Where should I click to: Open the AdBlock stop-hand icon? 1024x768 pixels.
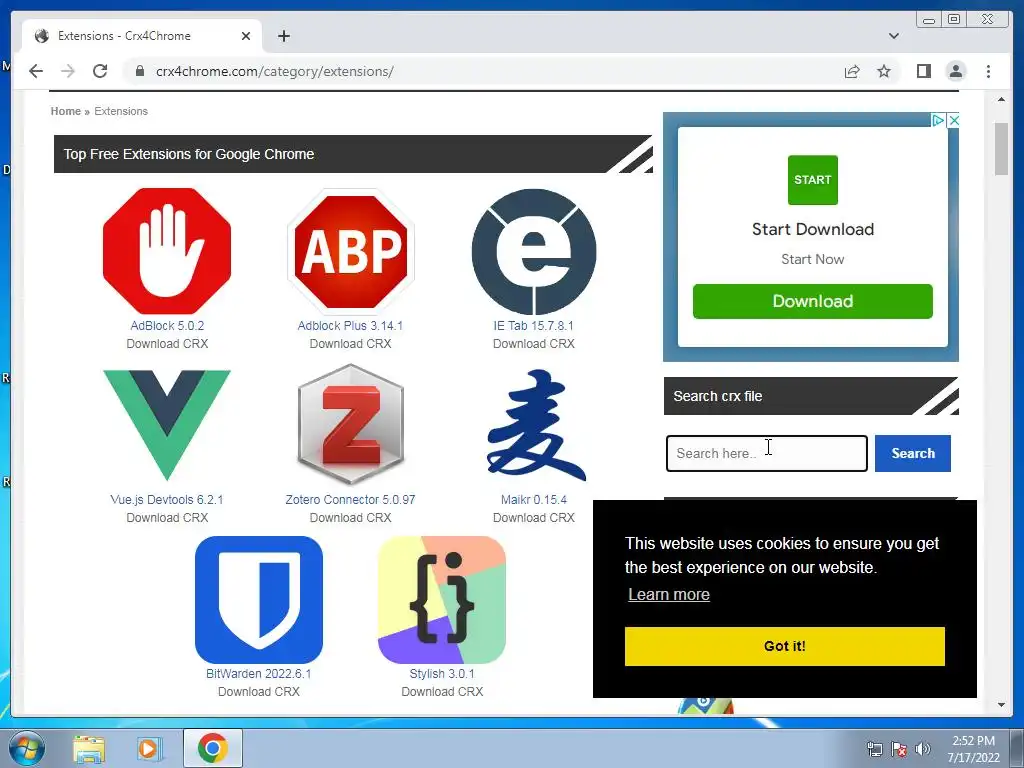tap(167, 251)
